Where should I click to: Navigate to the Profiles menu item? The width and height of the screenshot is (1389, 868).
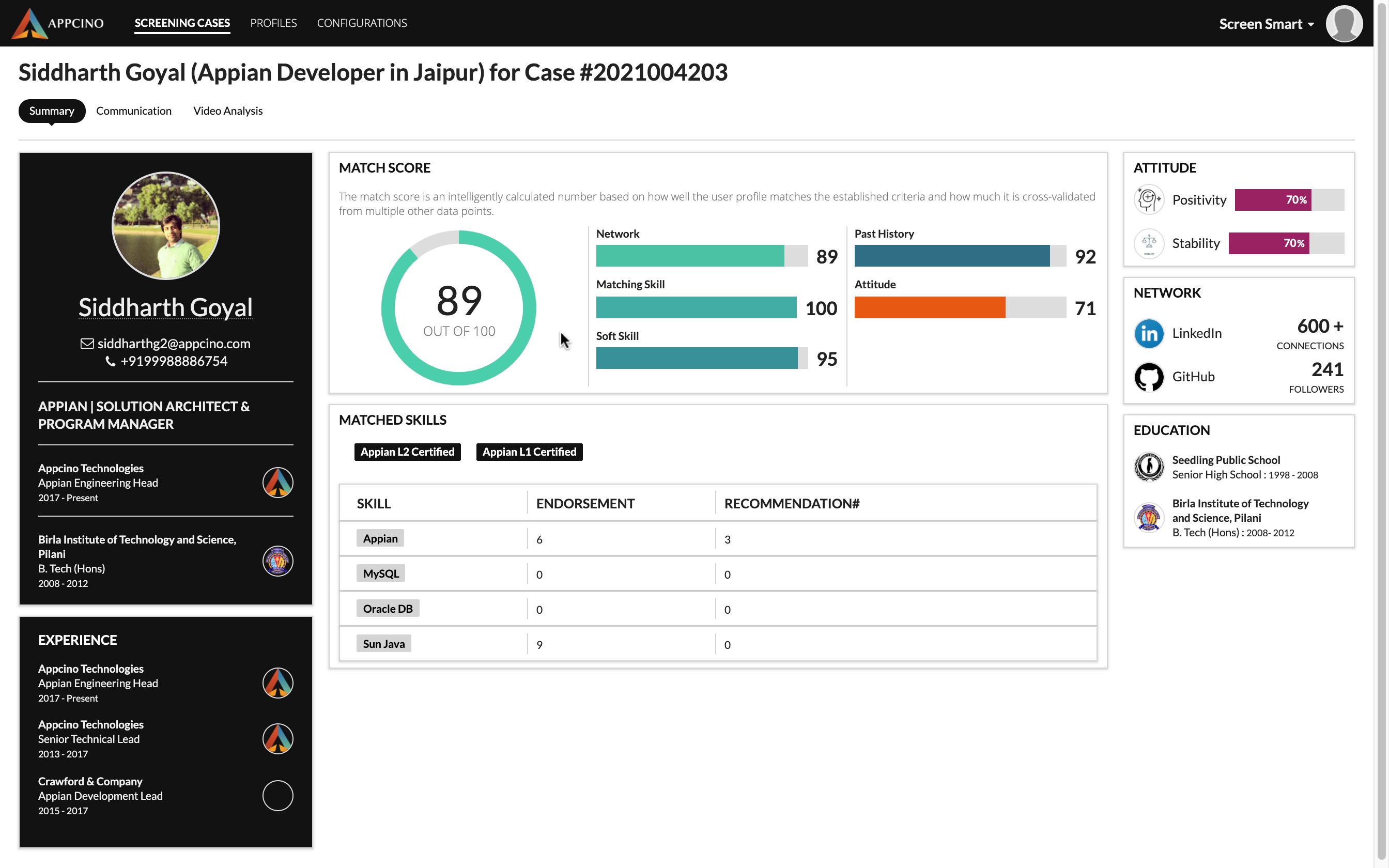tap(274, 23)
